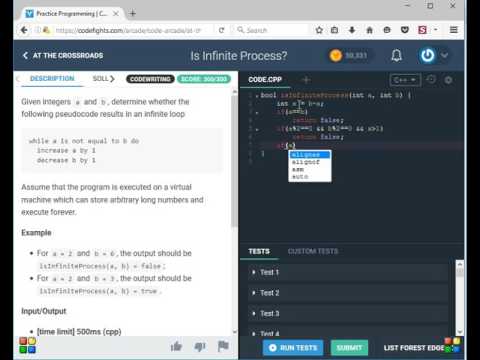480x360 pixels.
Task: Click the browser Search field
Action: point(271,30)
